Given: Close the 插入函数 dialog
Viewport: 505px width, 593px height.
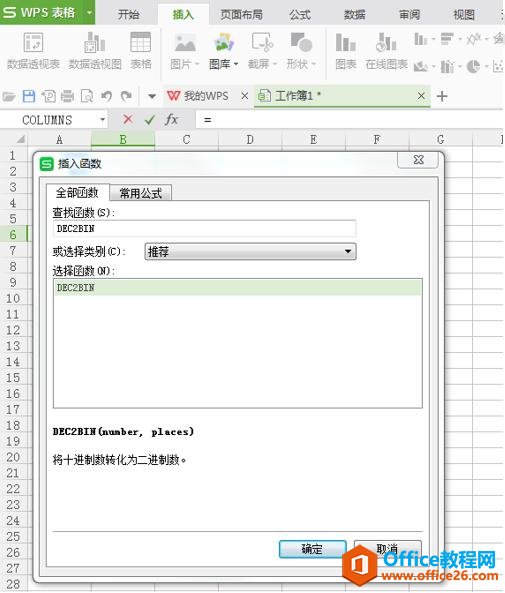Looking at the screenshot, I should click(418, 160).
